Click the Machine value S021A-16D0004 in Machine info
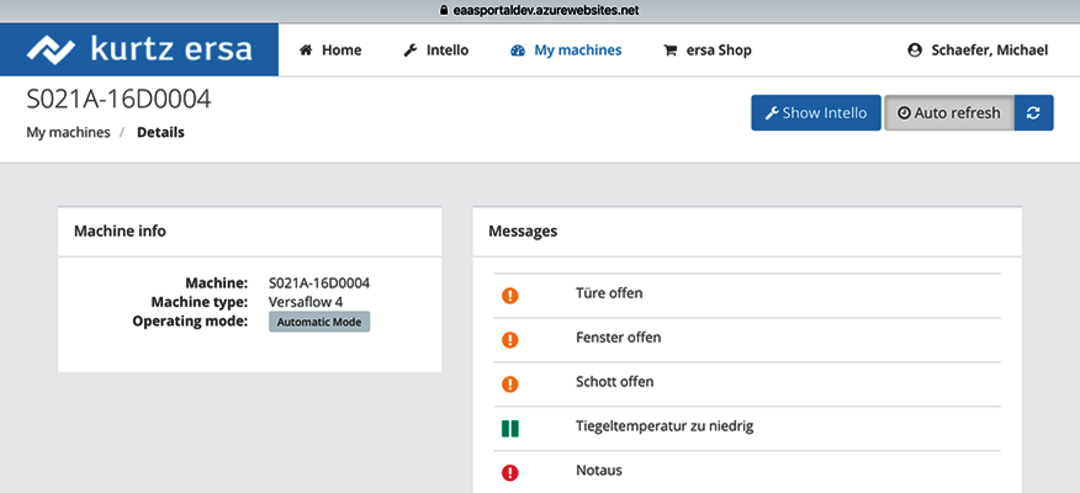This screenshot has width=1080, height=493. coord(320,282)
